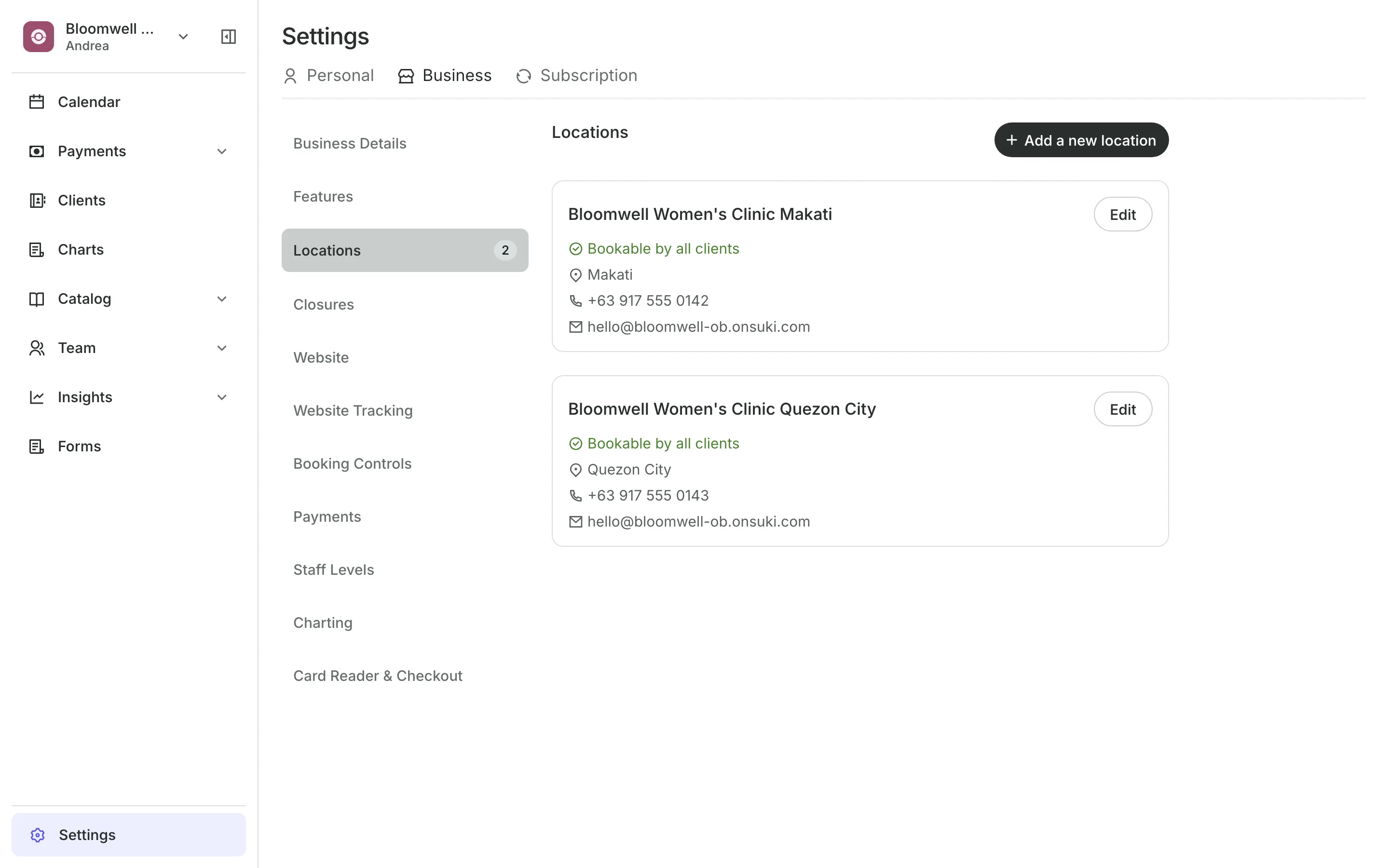Click the Quezon City address text

coord(629,470)
